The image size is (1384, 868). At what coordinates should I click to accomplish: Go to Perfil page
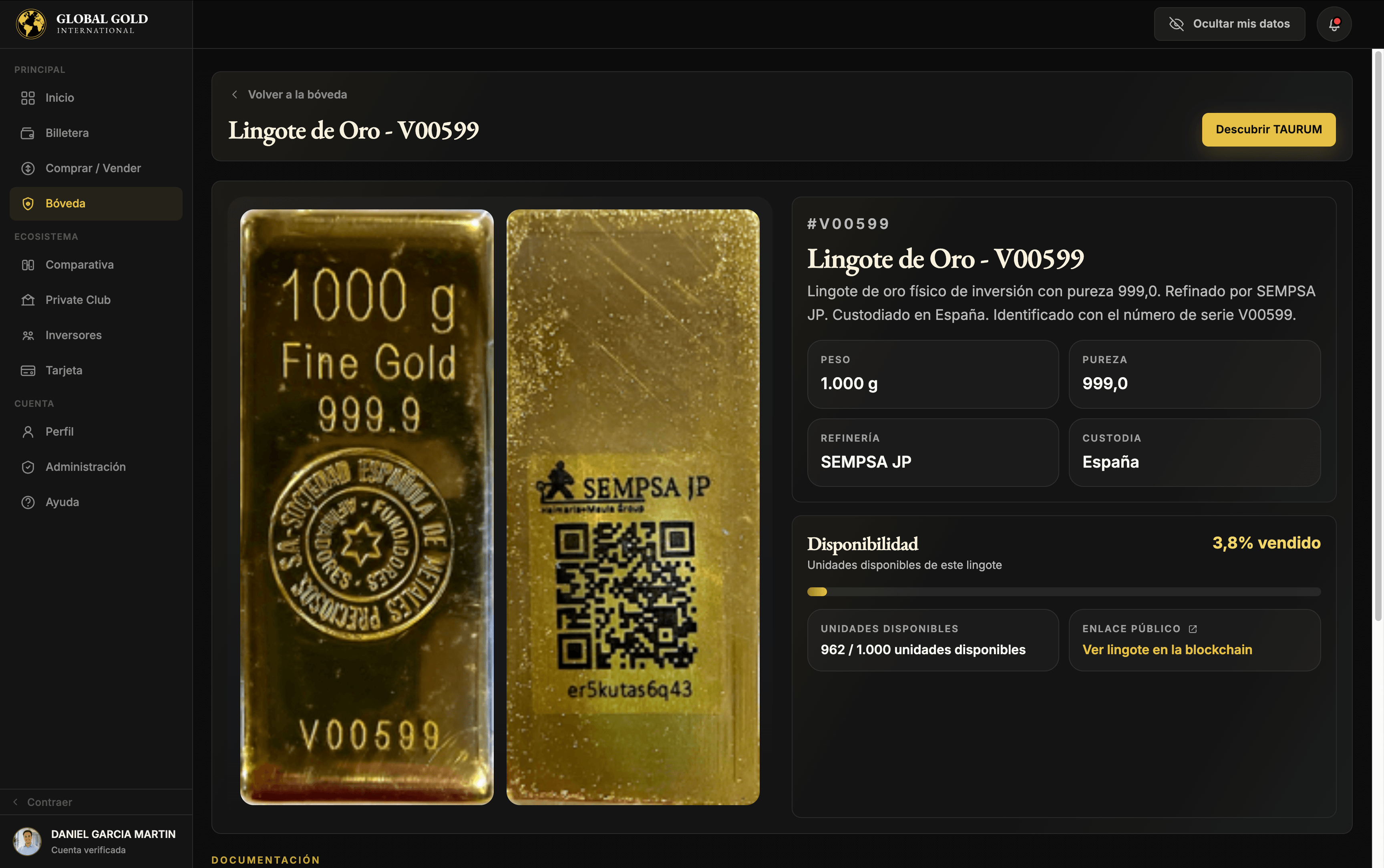(x=96, y=432)
